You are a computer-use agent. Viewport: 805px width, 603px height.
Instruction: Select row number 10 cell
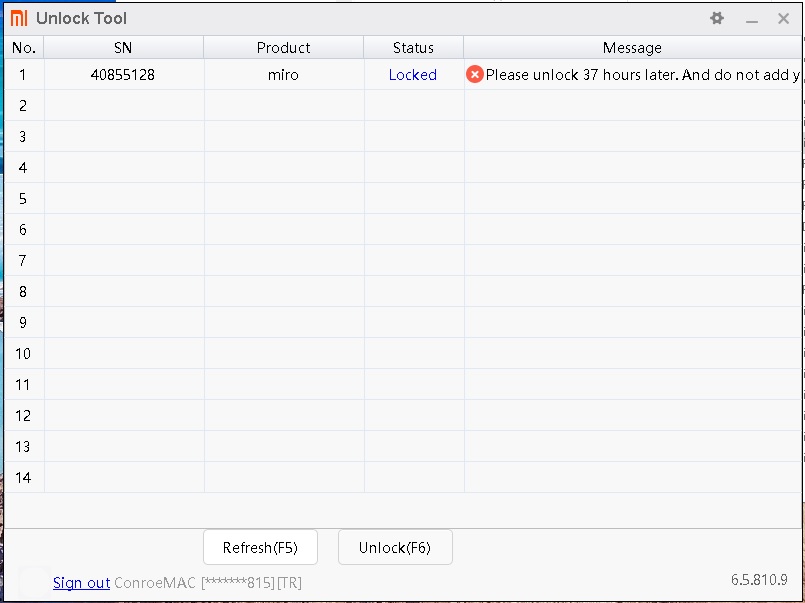point(23,354)
